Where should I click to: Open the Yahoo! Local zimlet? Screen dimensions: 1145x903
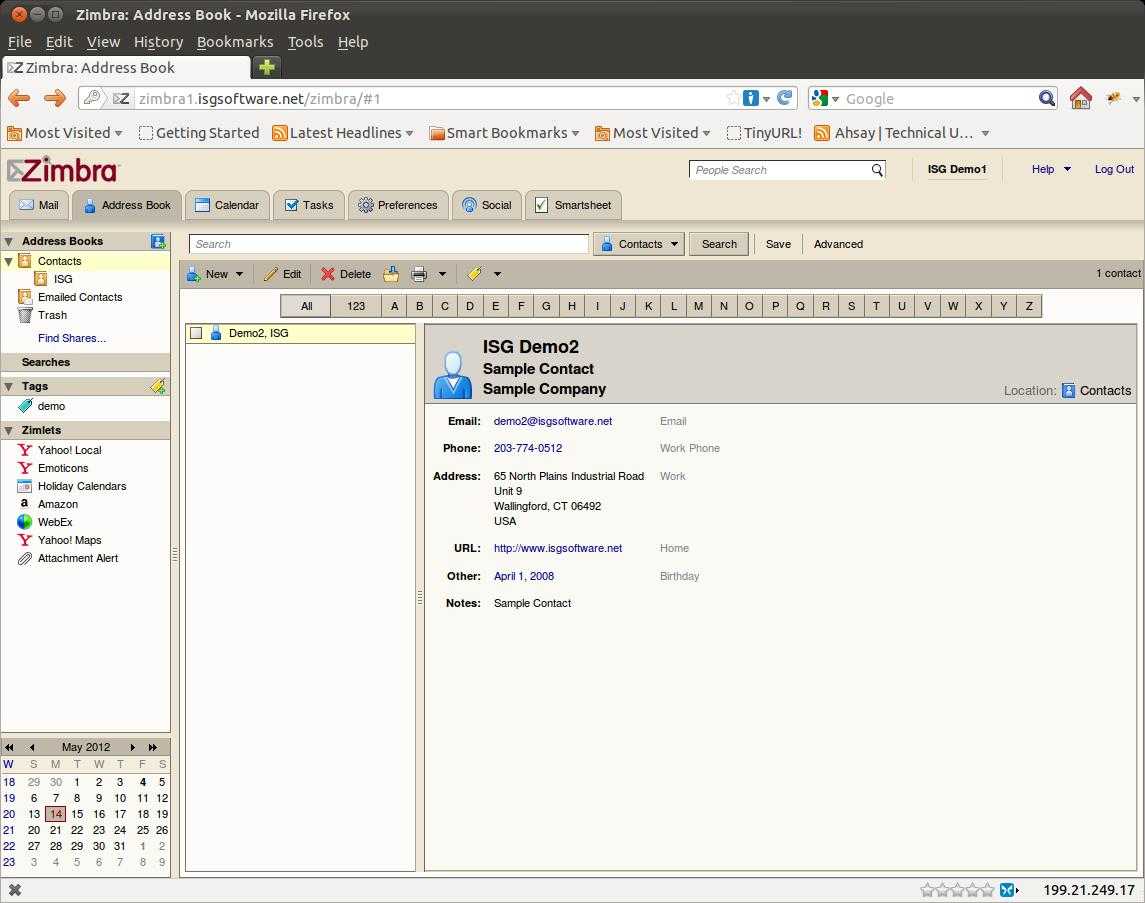(x=69, y=450)
